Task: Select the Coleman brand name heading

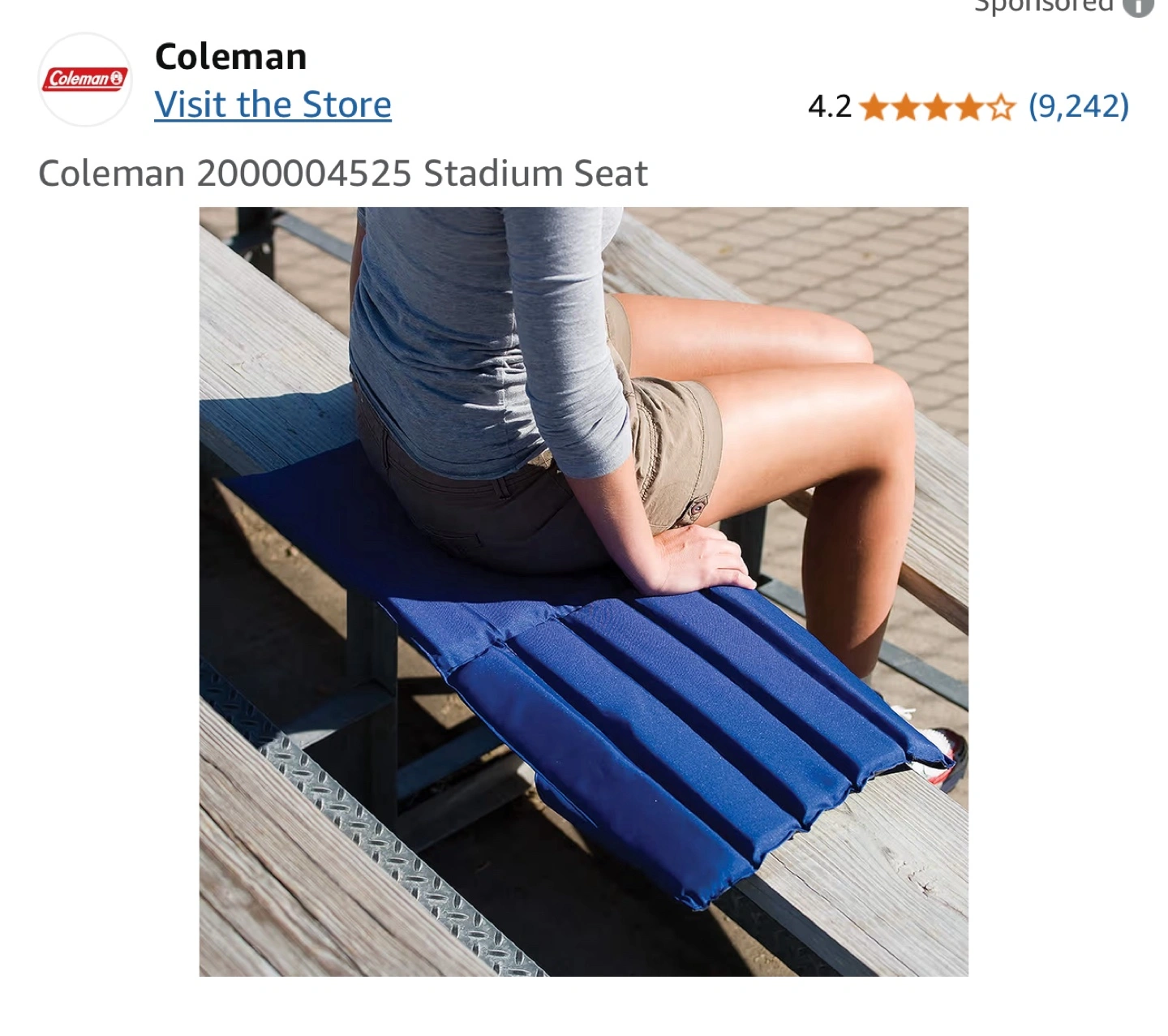Action: pos(230,57)
